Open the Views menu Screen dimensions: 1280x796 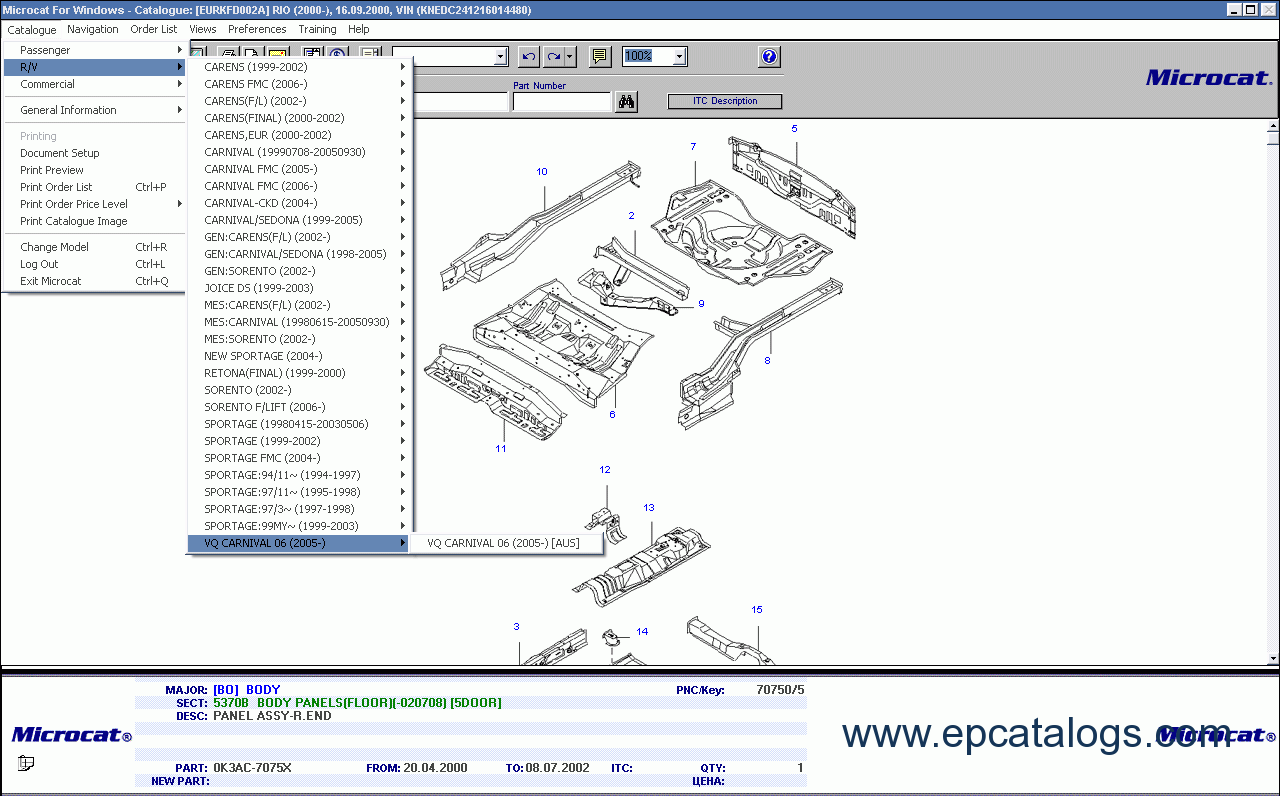[x=203, y=29]
